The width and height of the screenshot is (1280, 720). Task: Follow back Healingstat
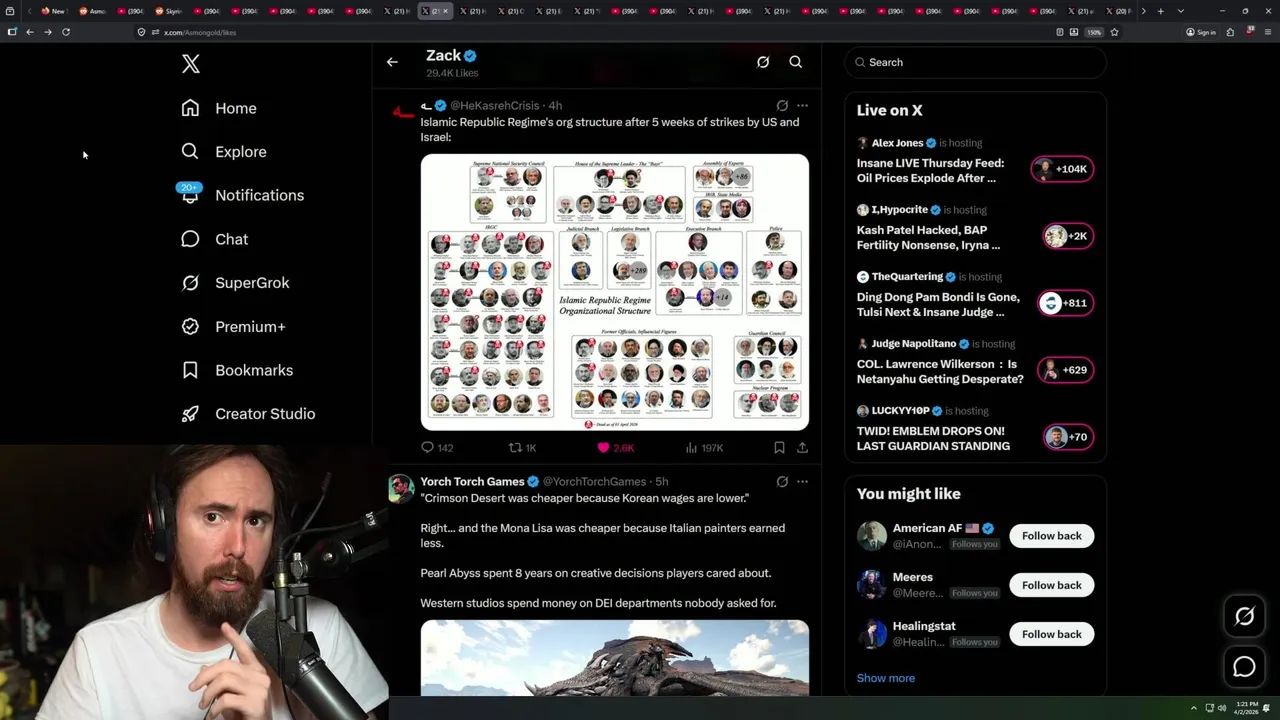pos(1052,634)
